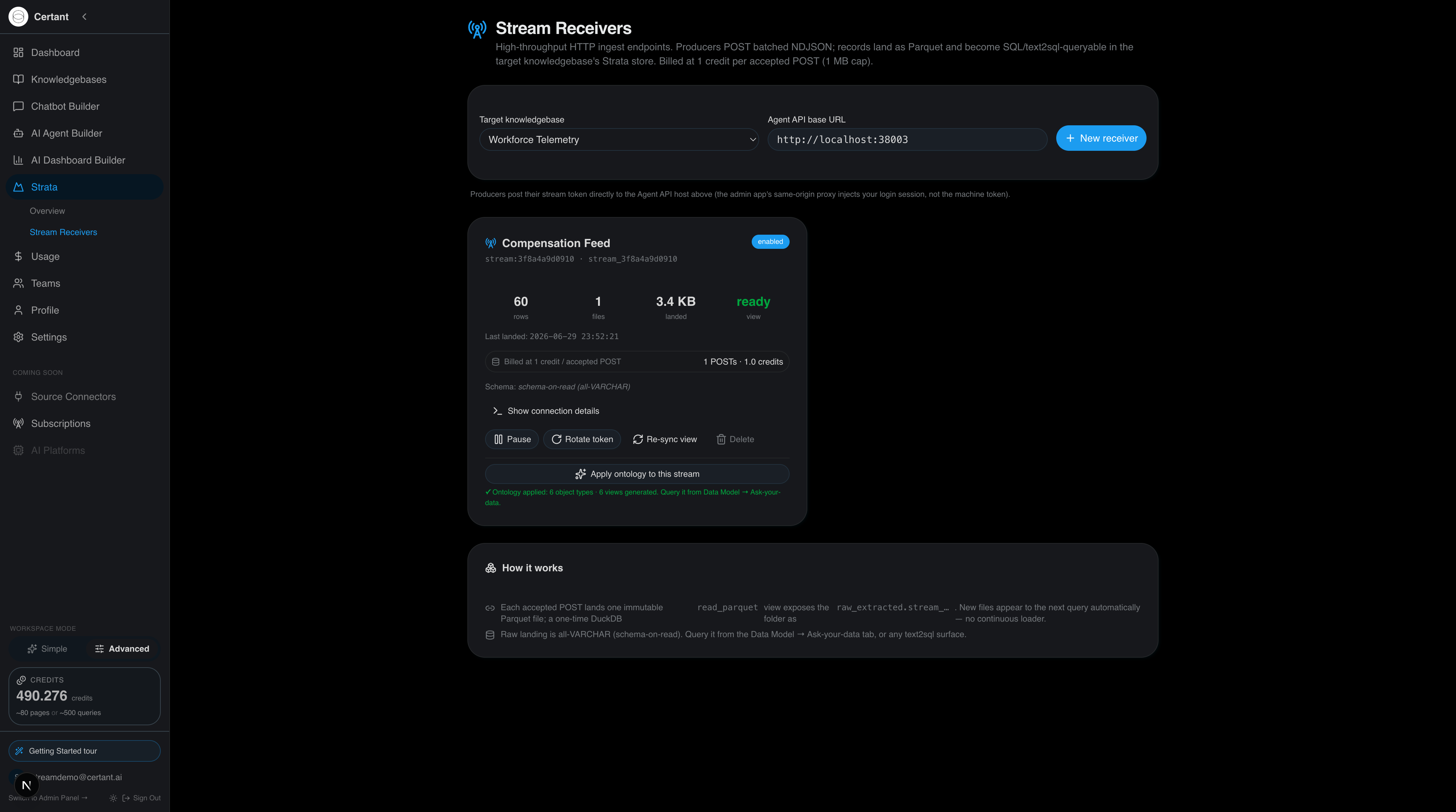Click the enabled status badge
This screenshot has width=1456, height=812.
(x=770, y=242)
